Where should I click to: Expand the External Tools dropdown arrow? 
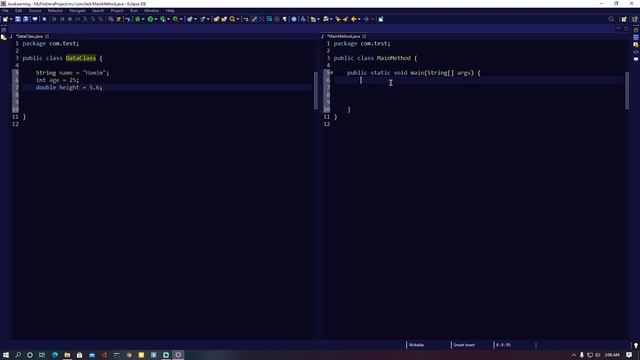[x=181, y=19]
